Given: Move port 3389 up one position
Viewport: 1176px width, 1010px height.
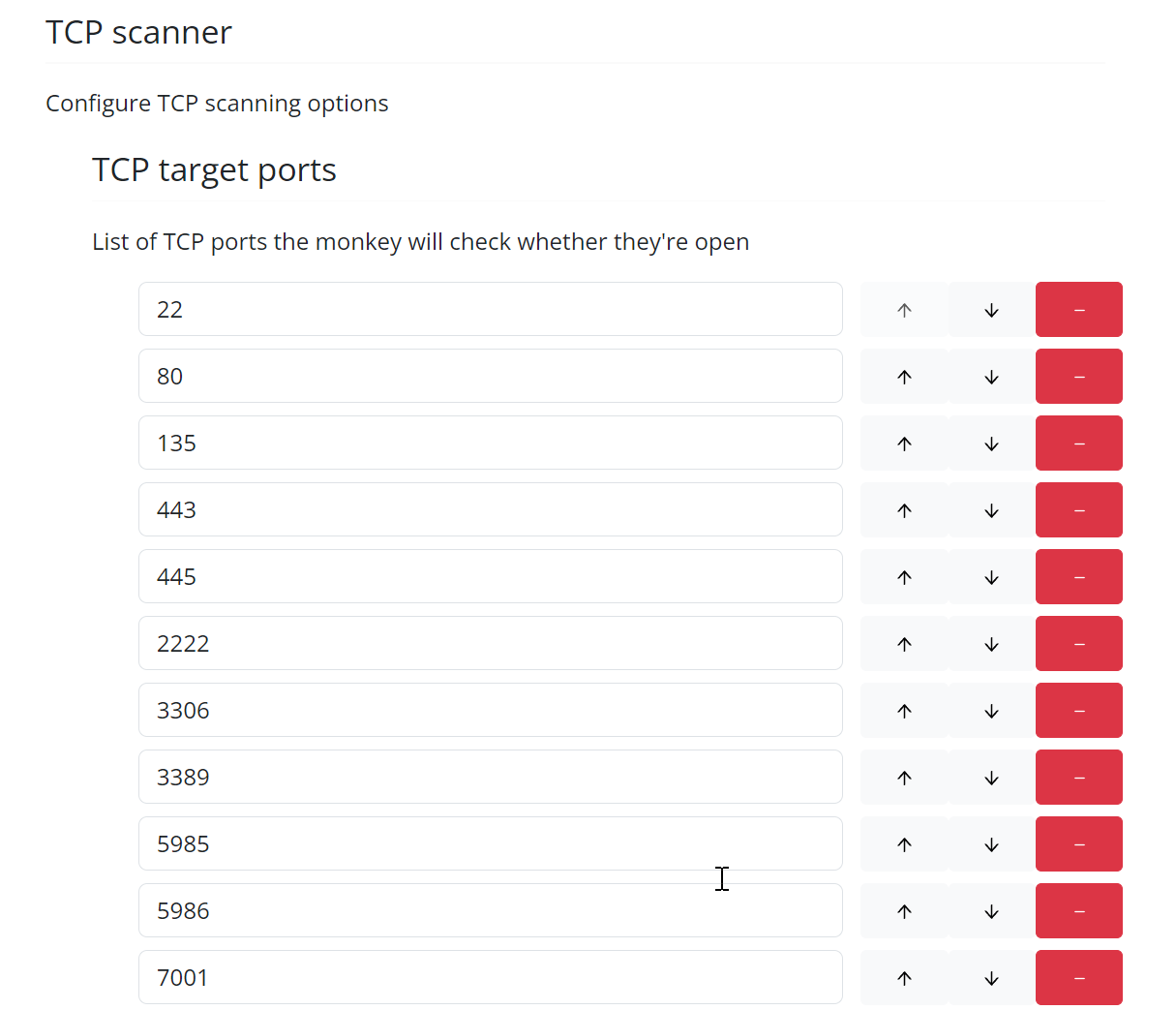Looking at the screenshot, I should coord(904,778).
